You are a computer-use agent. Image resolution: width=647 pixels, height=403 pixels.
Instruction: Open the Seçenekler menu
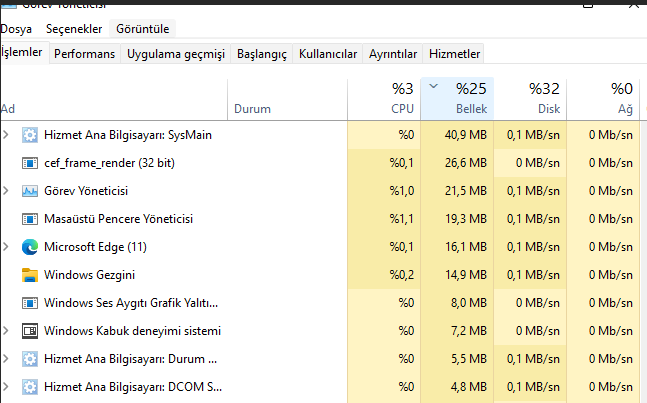coord(74,29)
